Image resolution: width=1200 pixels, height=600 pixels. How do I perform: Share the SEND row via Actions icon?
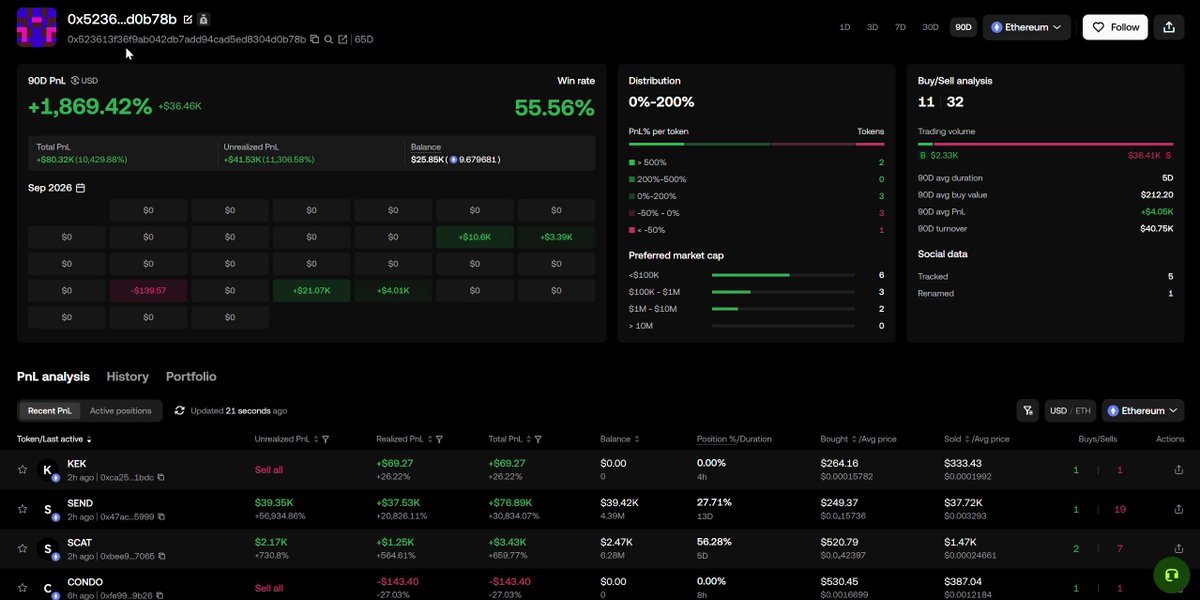click(1177, 510)
